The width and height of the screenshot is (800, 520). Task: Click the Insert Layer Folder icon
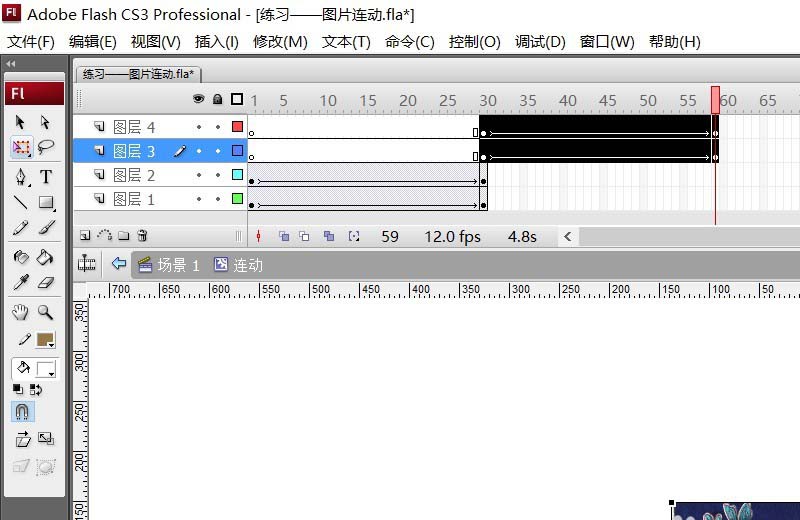[123, 235]
